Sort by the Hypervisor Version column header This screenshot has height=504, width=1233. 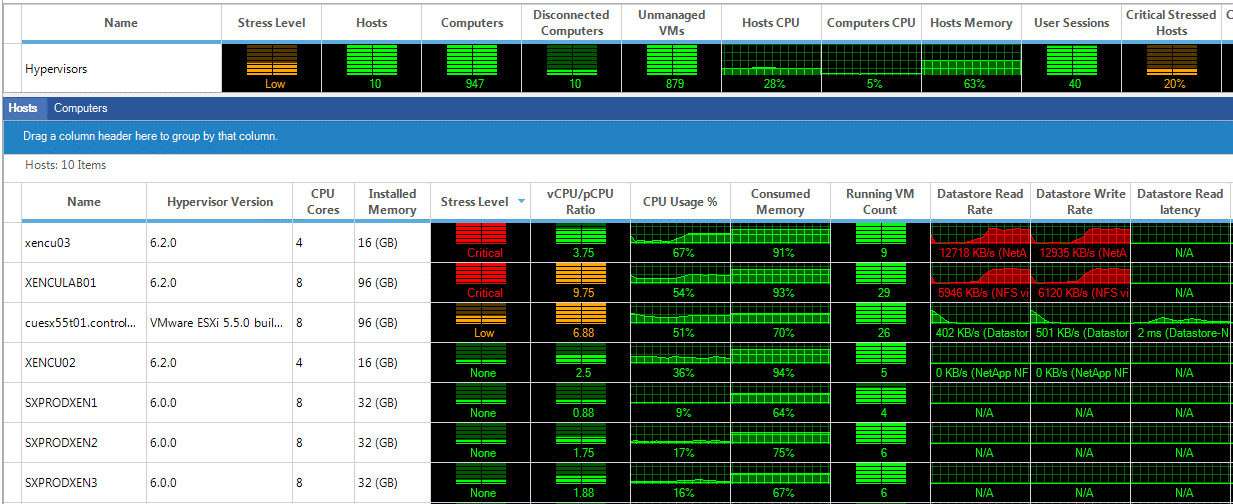click(x=220, y=202)
